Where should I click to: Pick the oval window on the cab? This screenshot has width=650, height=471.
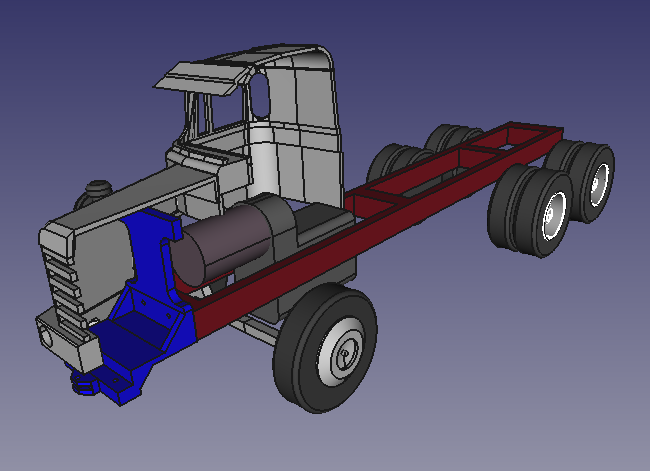point(260,95)
